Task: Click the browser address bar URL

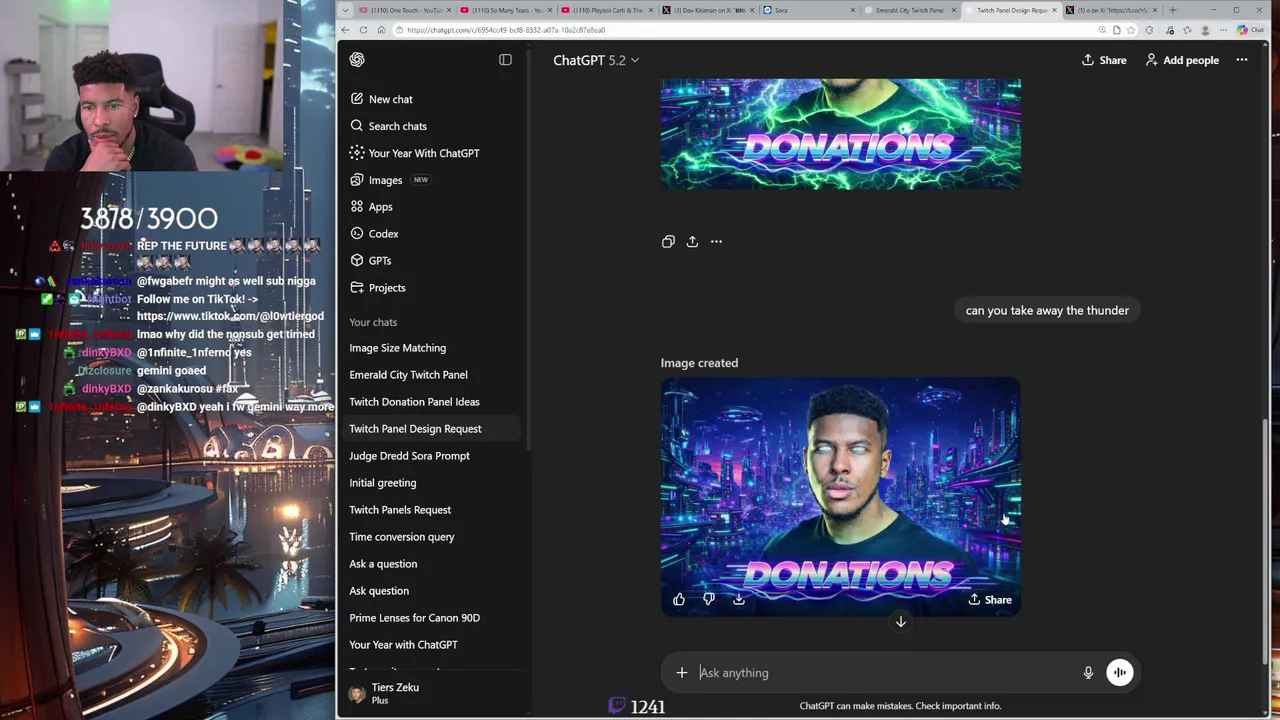Action: click(x=505, y=30)
